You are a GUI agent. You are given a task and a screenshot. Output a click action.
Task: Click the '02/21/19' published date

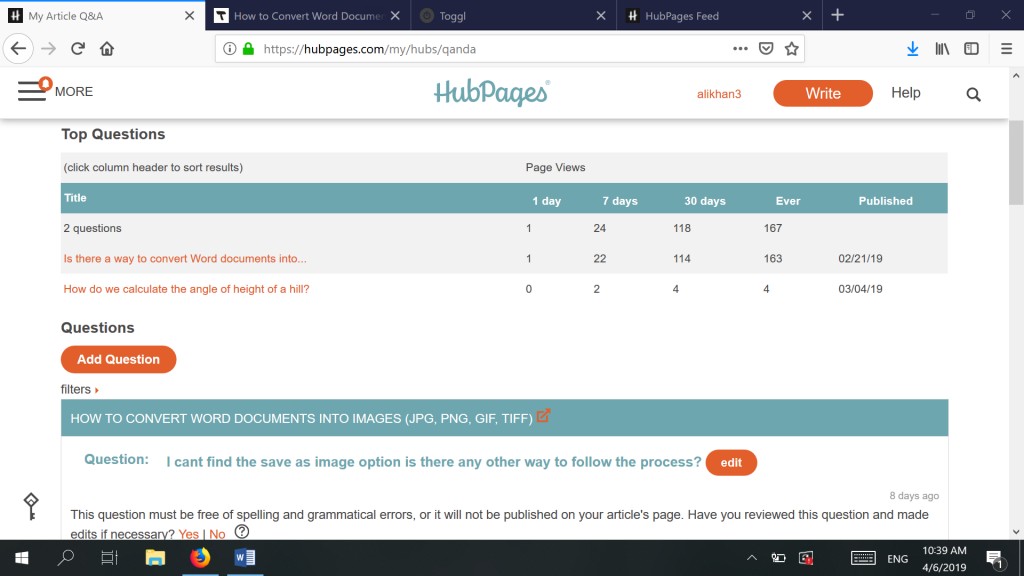tap(860, 259)
